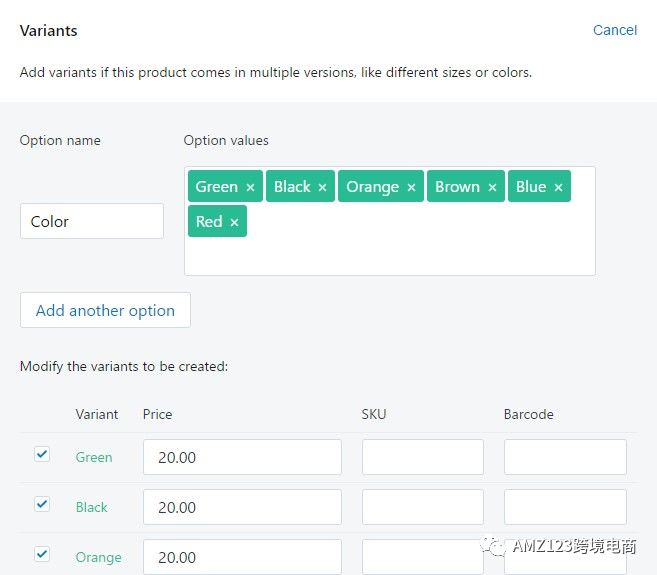Click the Green variant Barcode field
This screenshot has width=657, height=575.
tap(565, 457)
